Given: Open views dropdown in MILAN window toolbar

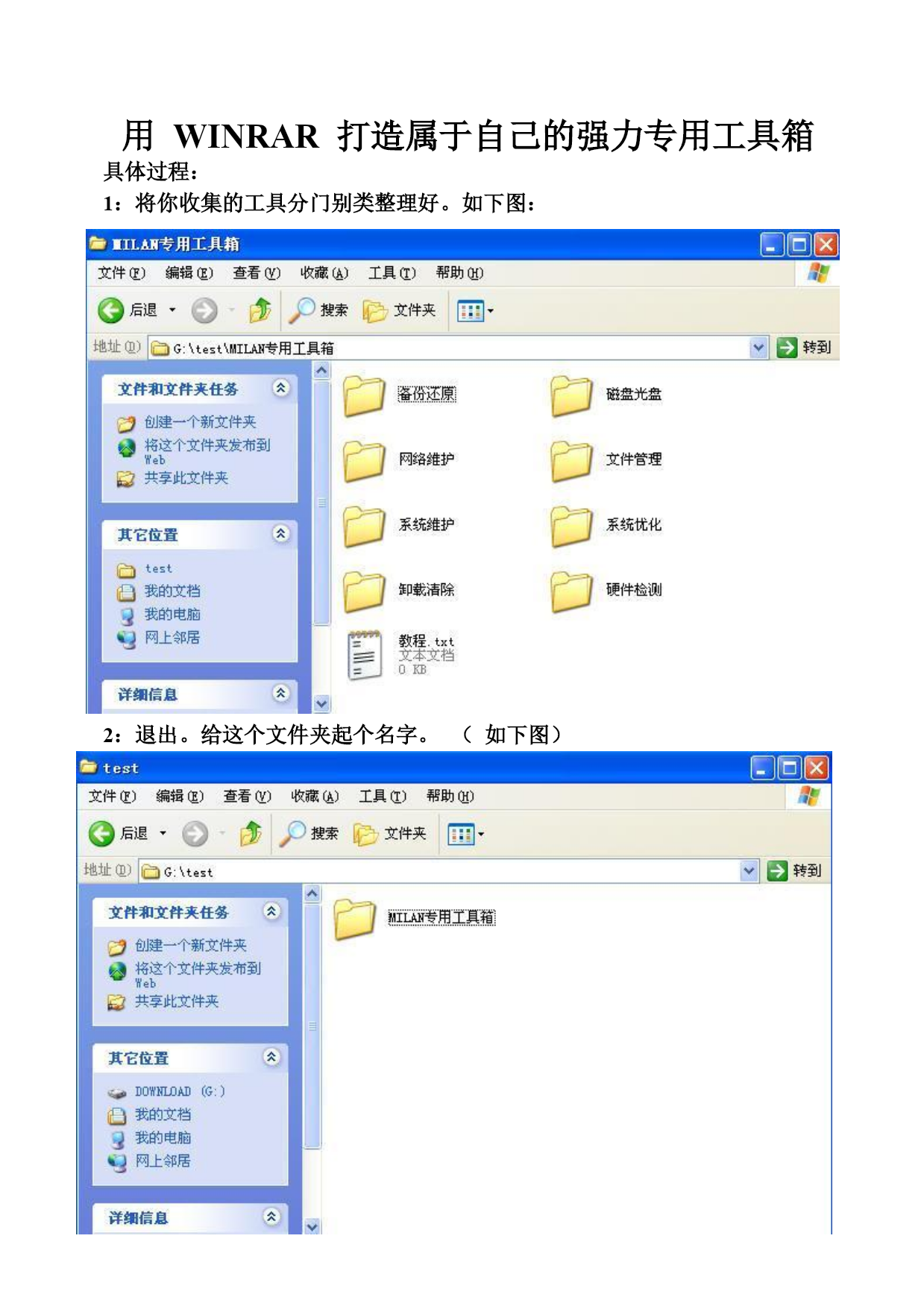Looking at the screenshot, I should click(475, 310).
